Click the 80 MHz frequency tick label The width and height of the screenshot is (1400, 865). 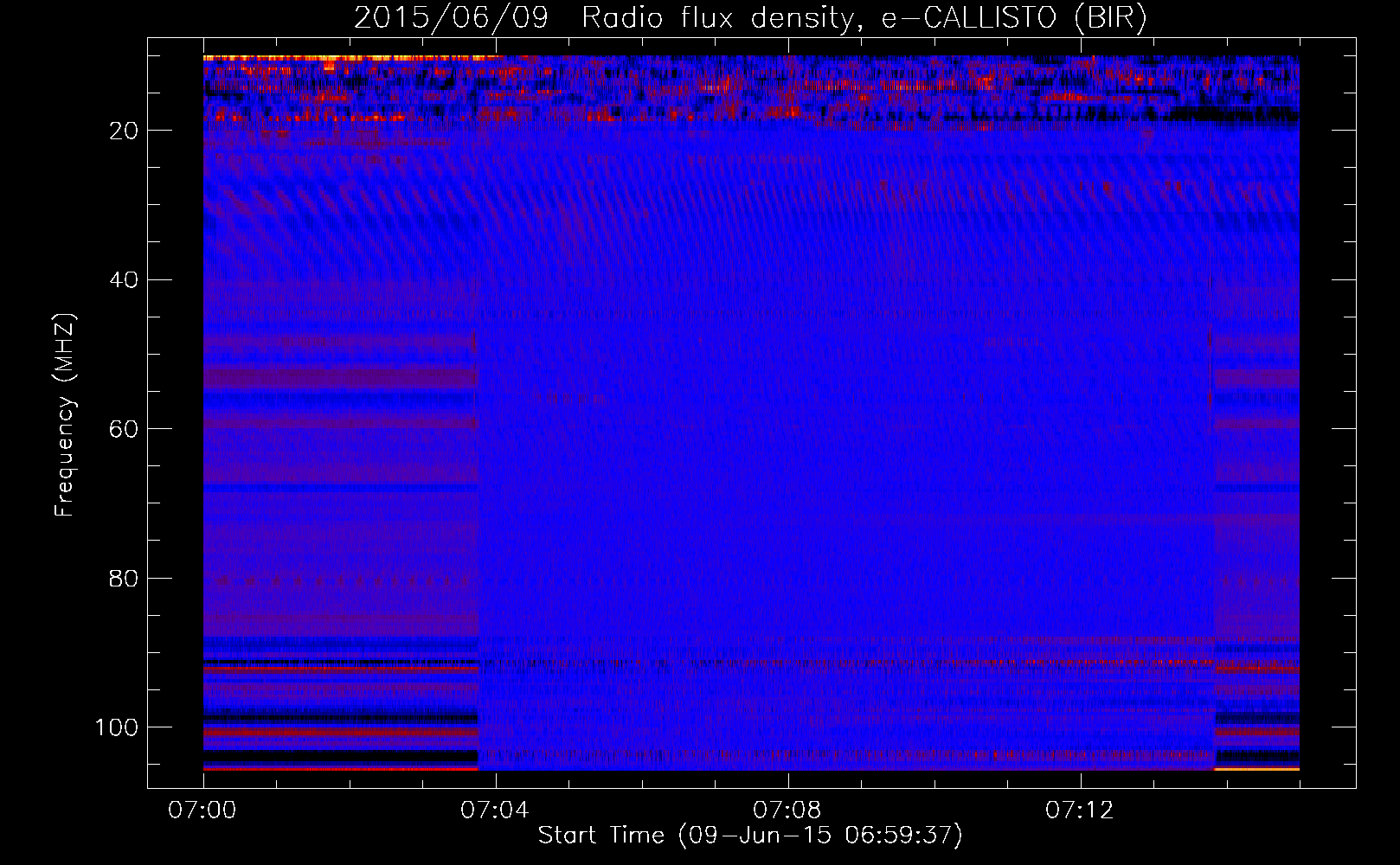click(124, 579)
